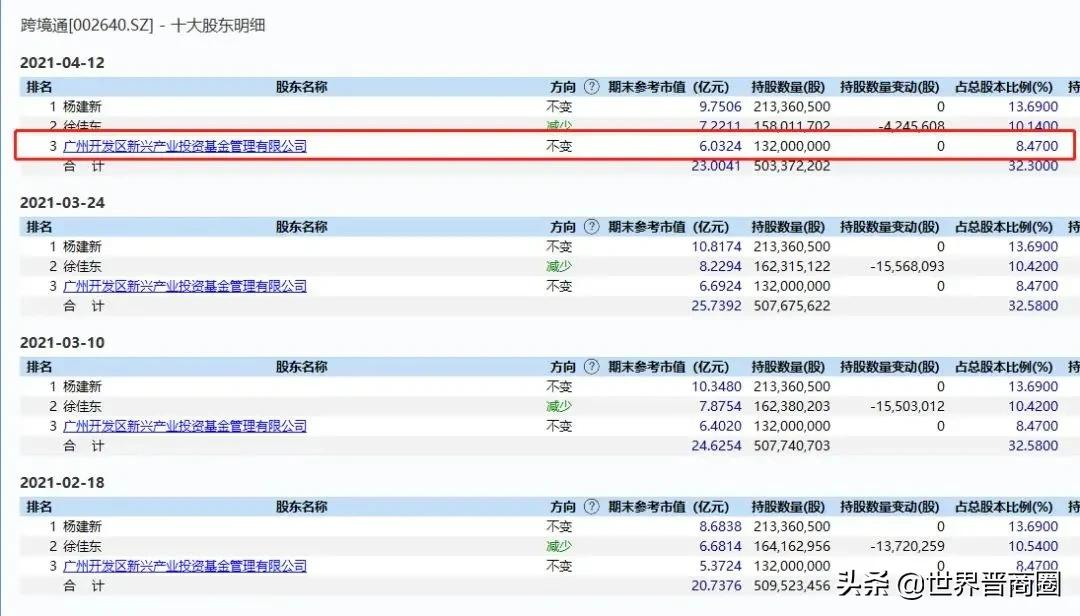Click total market value 24.6254
Image resolution: width=1080 pixels, height=616 pixels.
pyautogui.click(x=716, y=446)
